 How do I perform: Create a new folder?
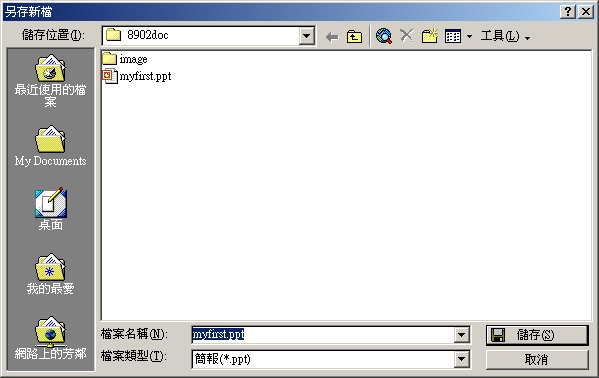click(430, 36)
